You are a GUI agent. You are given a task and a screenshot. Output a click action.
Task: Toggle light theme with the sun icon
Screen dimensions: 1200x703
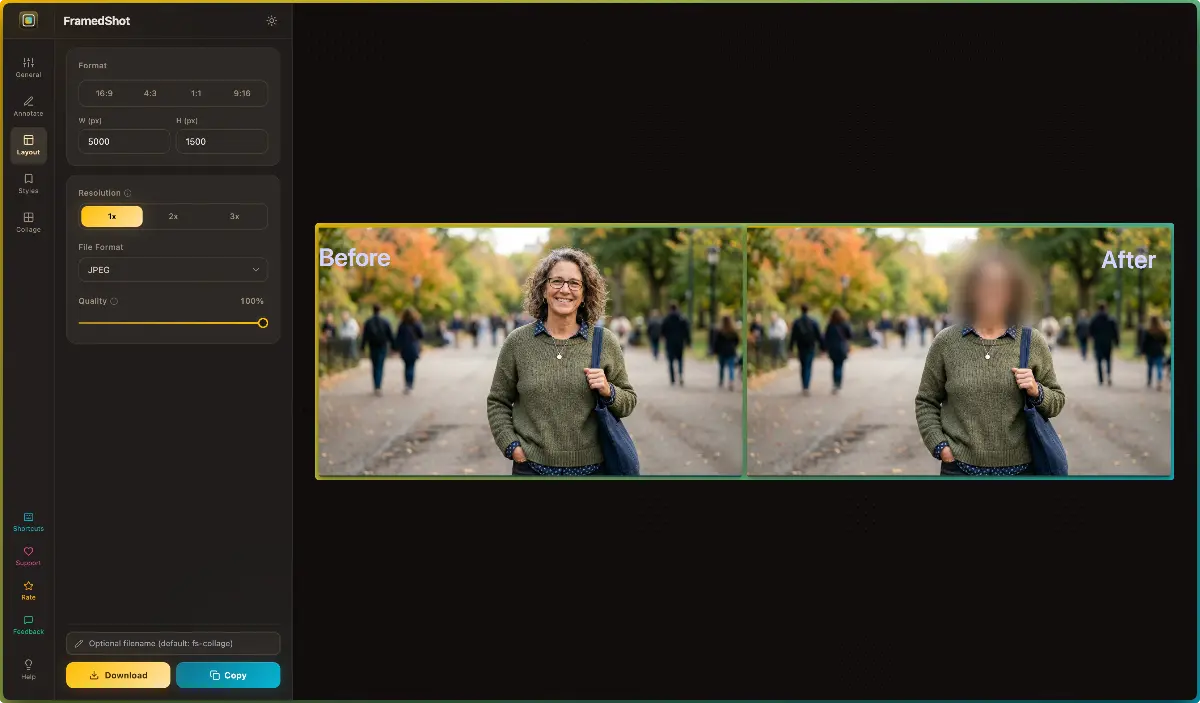click(271, 20)
